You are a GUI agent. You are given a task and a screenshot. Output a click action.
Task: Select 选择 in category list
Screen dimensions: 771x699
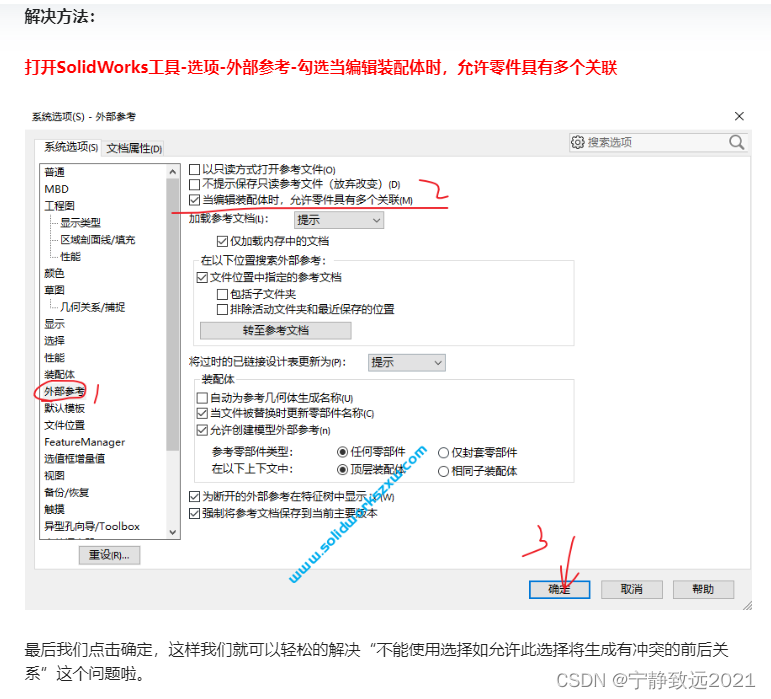tap(54, 341)
